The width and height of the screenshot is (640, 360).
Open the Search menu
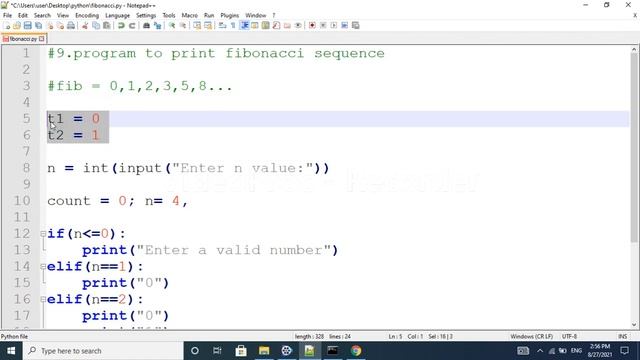[42, 15]
